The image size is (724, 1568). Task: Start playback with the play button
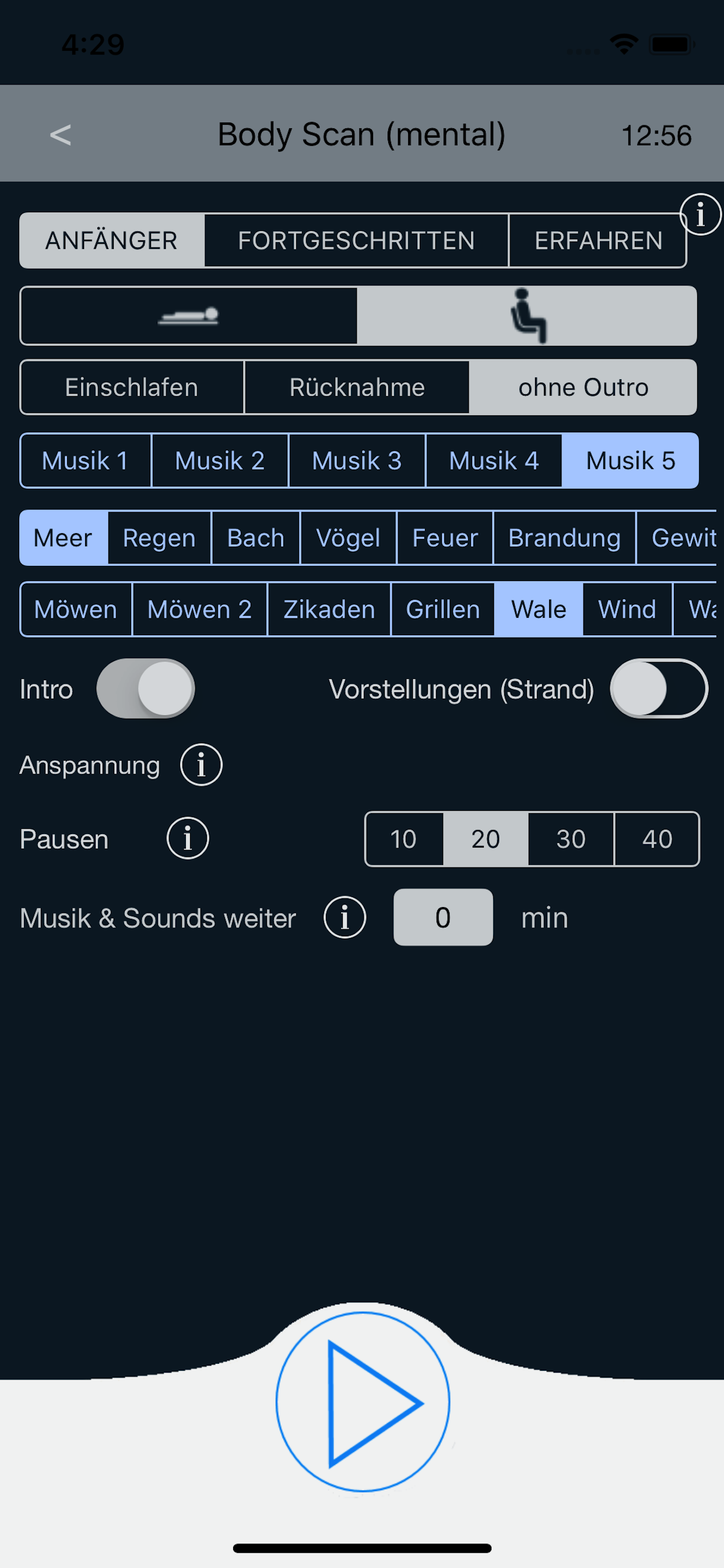(363, 1402)
